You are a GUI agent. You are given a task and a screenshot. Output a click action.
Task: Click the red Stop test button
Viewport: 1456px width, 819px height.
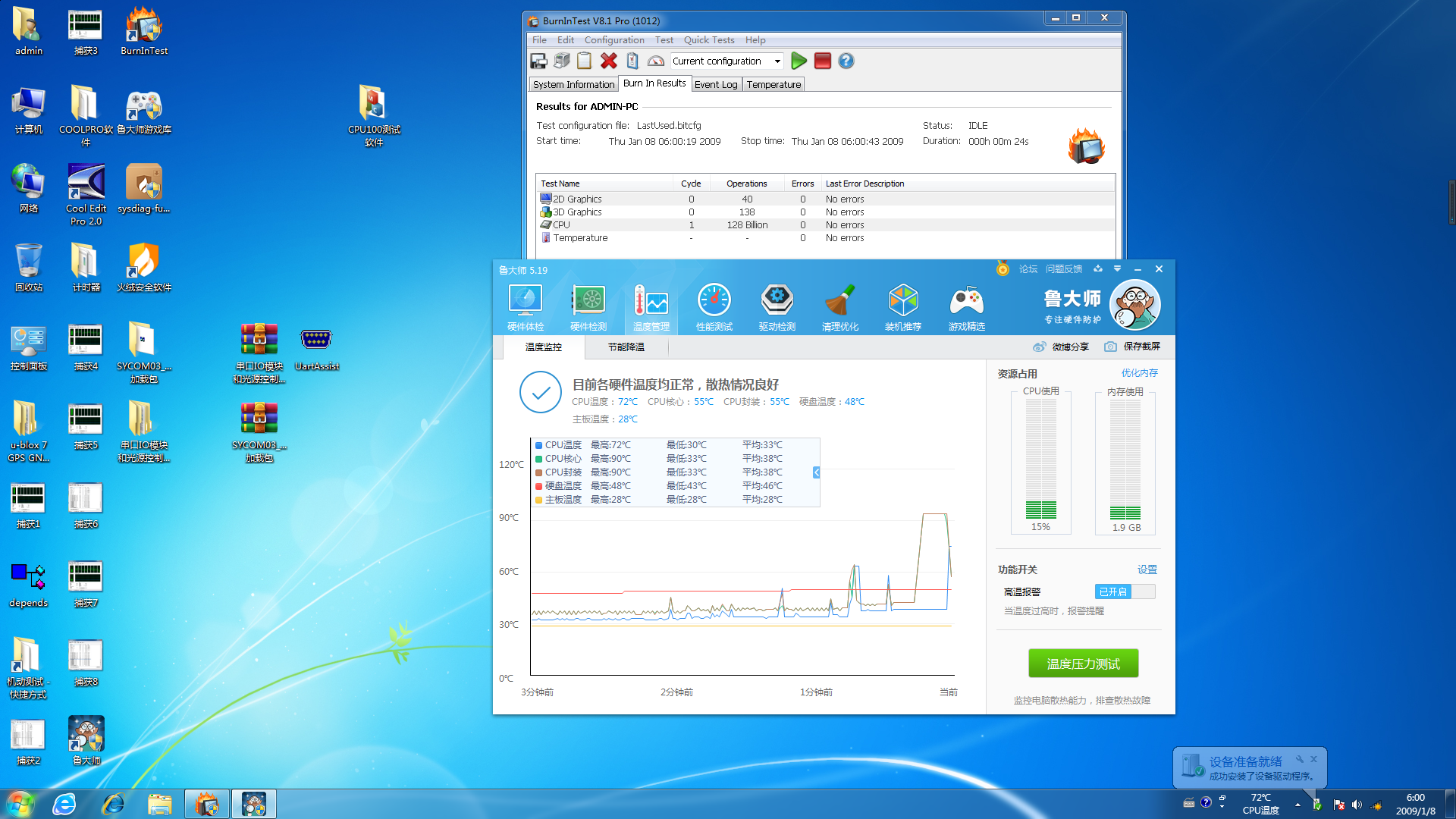[x=822, y=61]
